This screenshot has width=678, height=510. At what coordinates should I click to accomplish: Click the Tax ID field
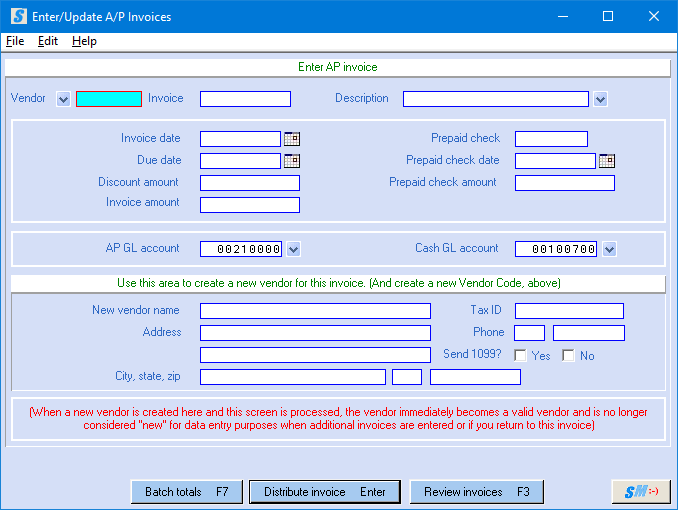click(569, 311)
